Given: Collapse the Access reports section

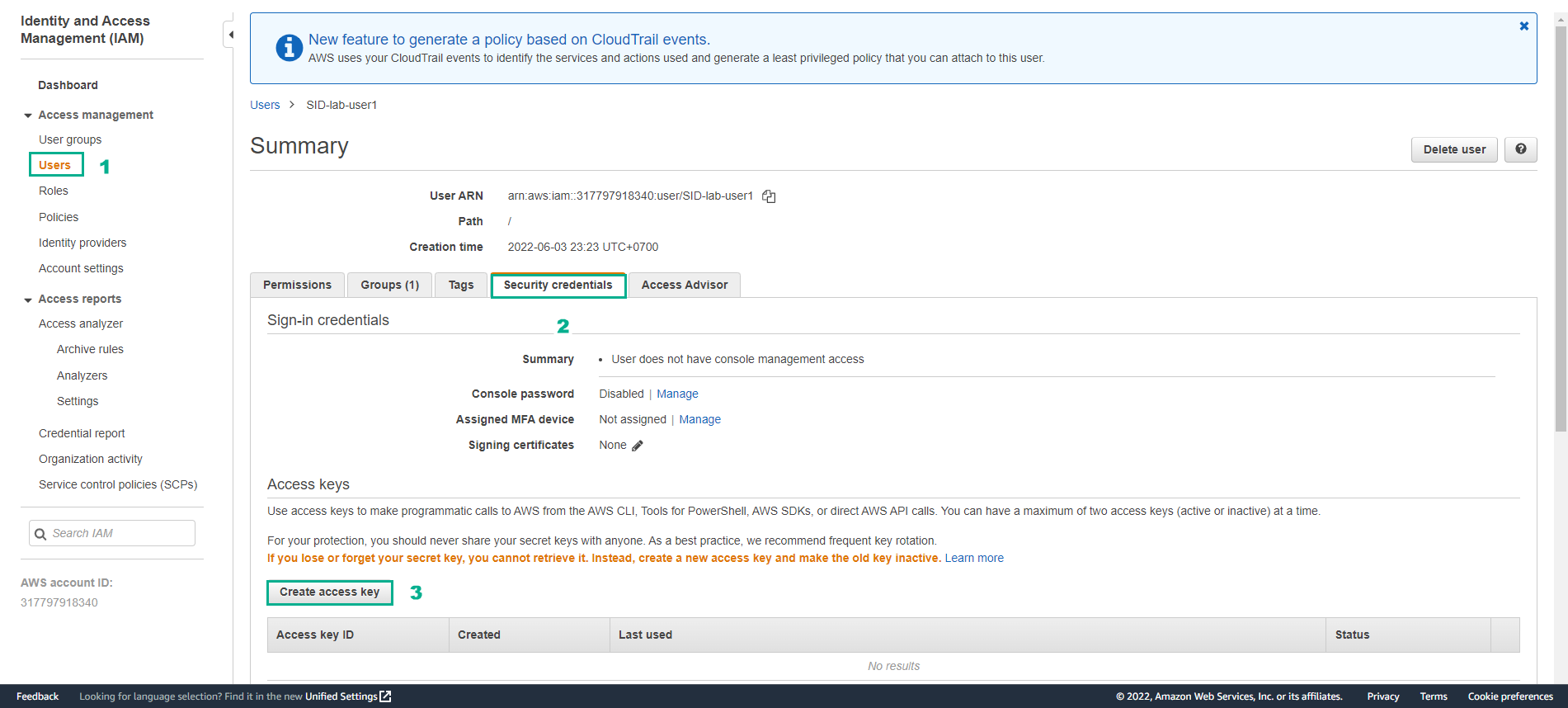Looking at the screenshot, I should (28, 300).
